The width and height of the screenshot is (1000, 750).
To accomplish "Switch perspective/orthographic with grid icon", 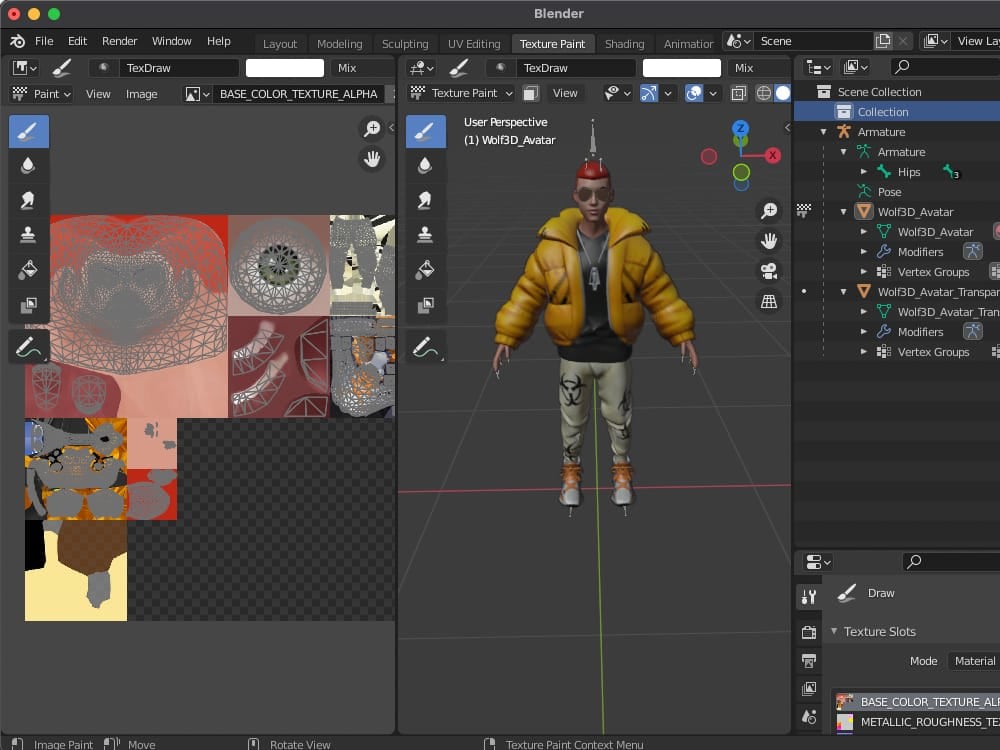I will point(769,301).
